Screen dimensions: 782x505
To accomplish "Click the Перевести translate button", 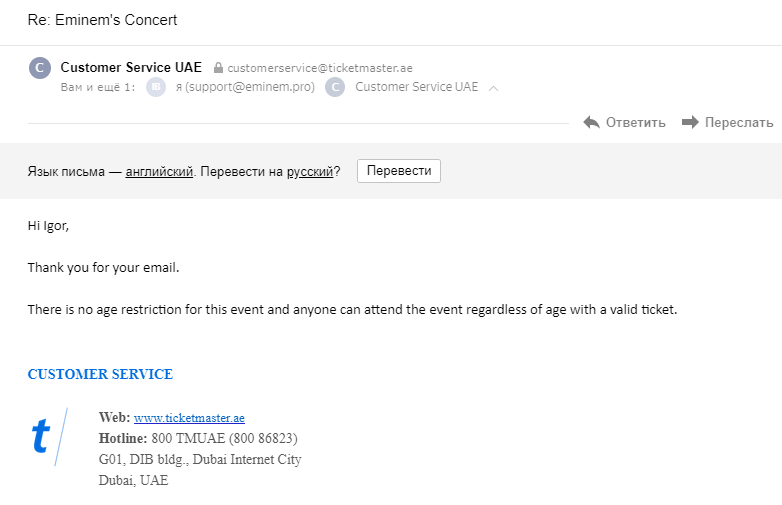I will point(399,171).
